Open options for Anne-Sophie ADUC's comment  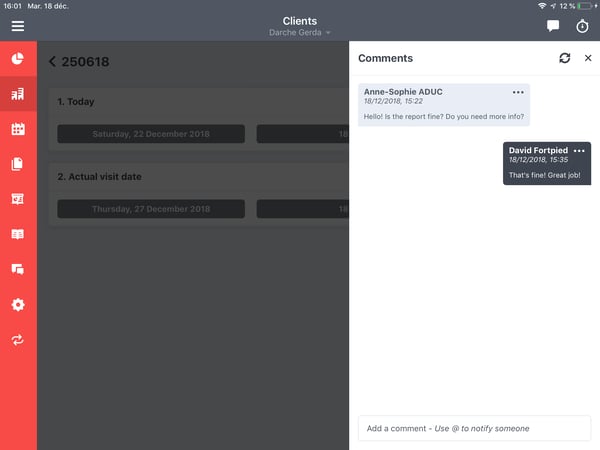click(518, 92)
